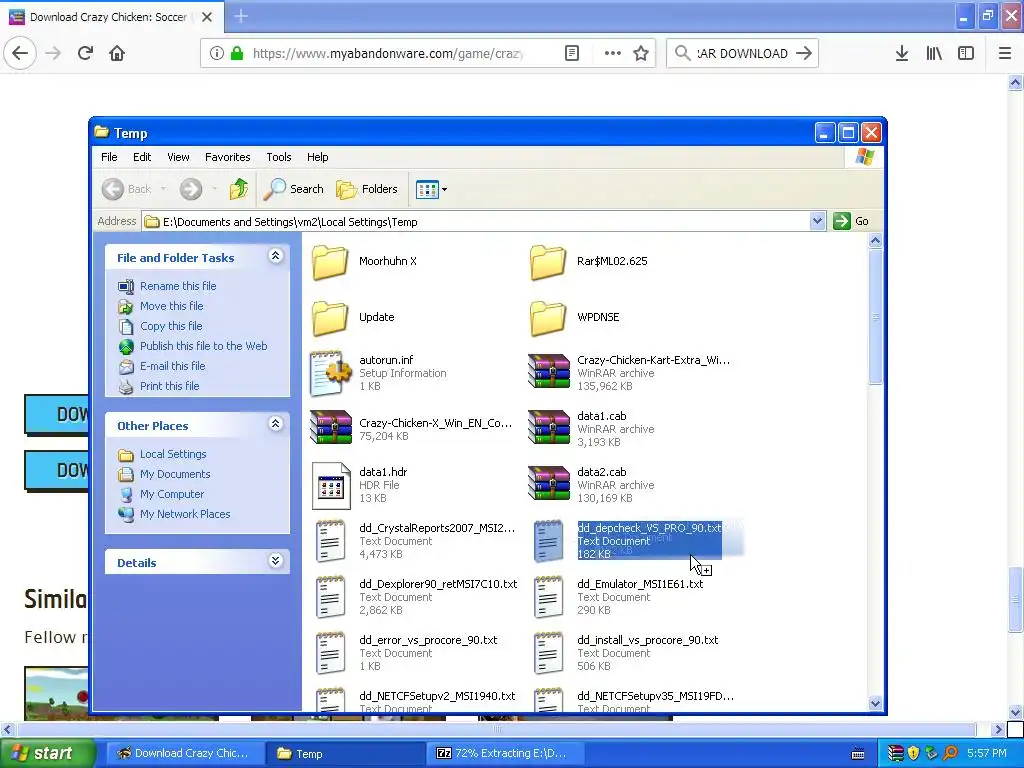Select the Update folder icon
This screenshot has width=1024, height=768.
pos(330,318)
